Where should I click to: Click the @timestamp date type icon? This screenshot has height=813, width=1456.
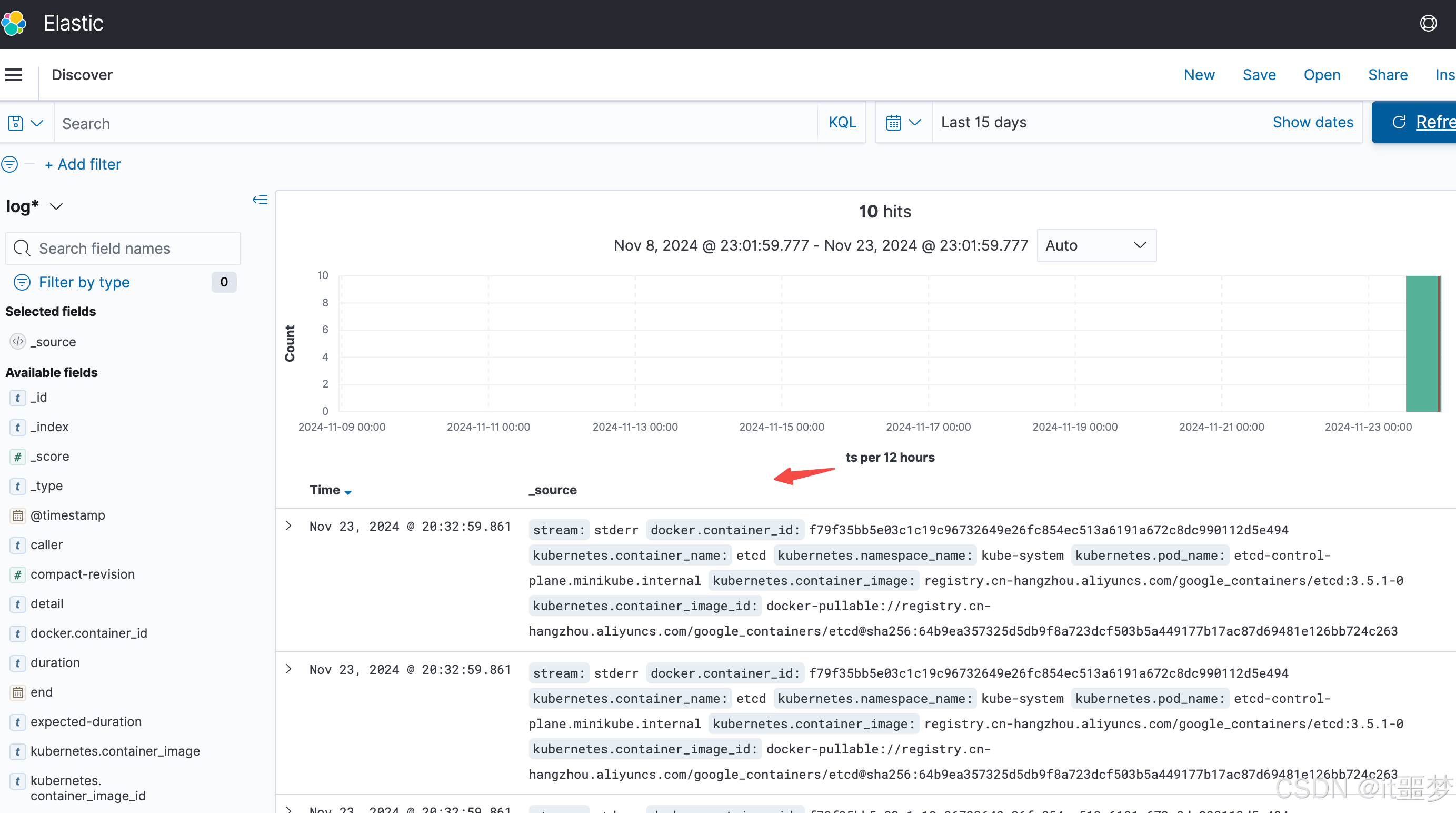pos(17,515)
